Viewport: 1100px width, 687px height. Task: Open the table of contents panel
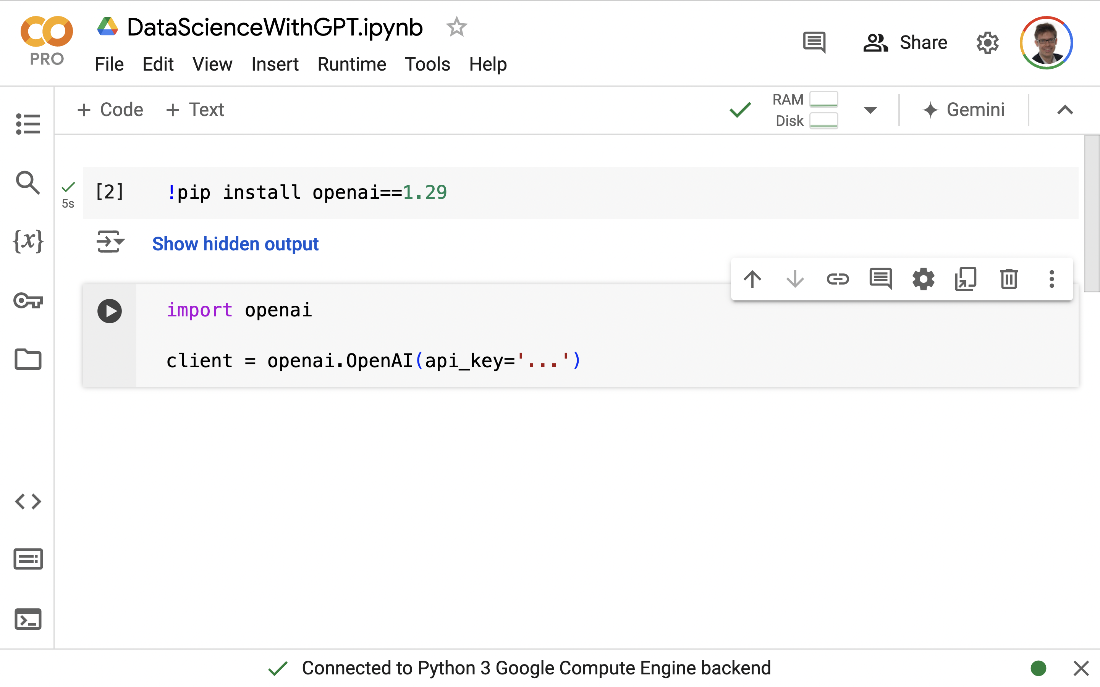(28, 124)
